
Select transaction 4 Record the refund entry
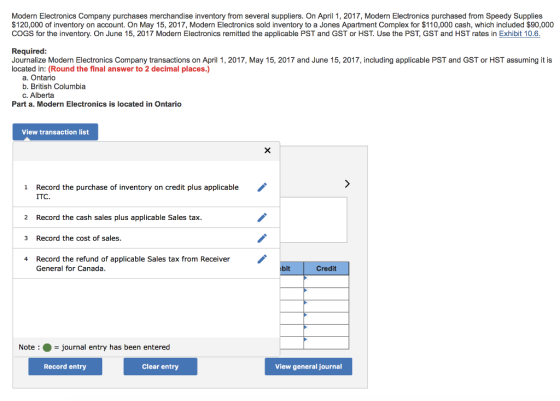point(133,264)
